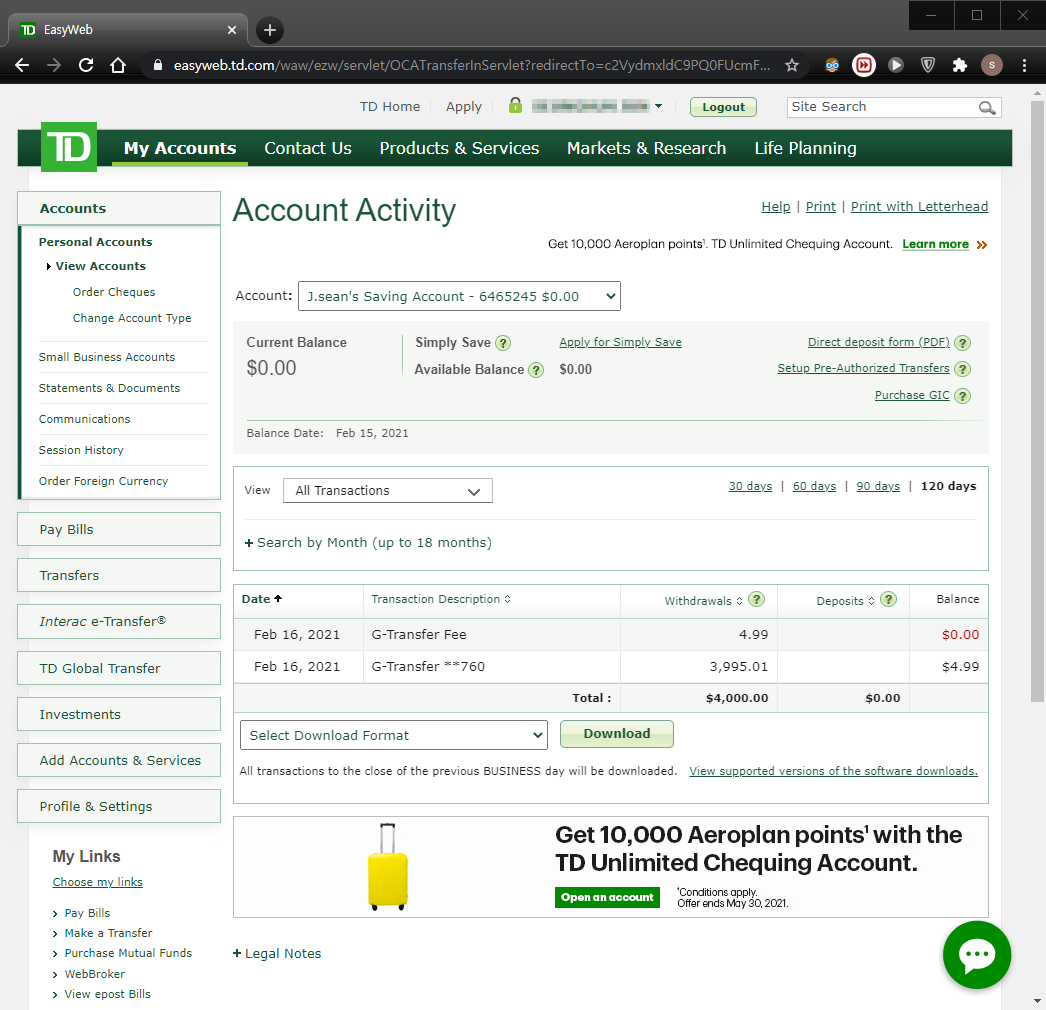The image size is (1046, 1010).
Task: Open Transfers in sidebar
Action: [119, 575]
